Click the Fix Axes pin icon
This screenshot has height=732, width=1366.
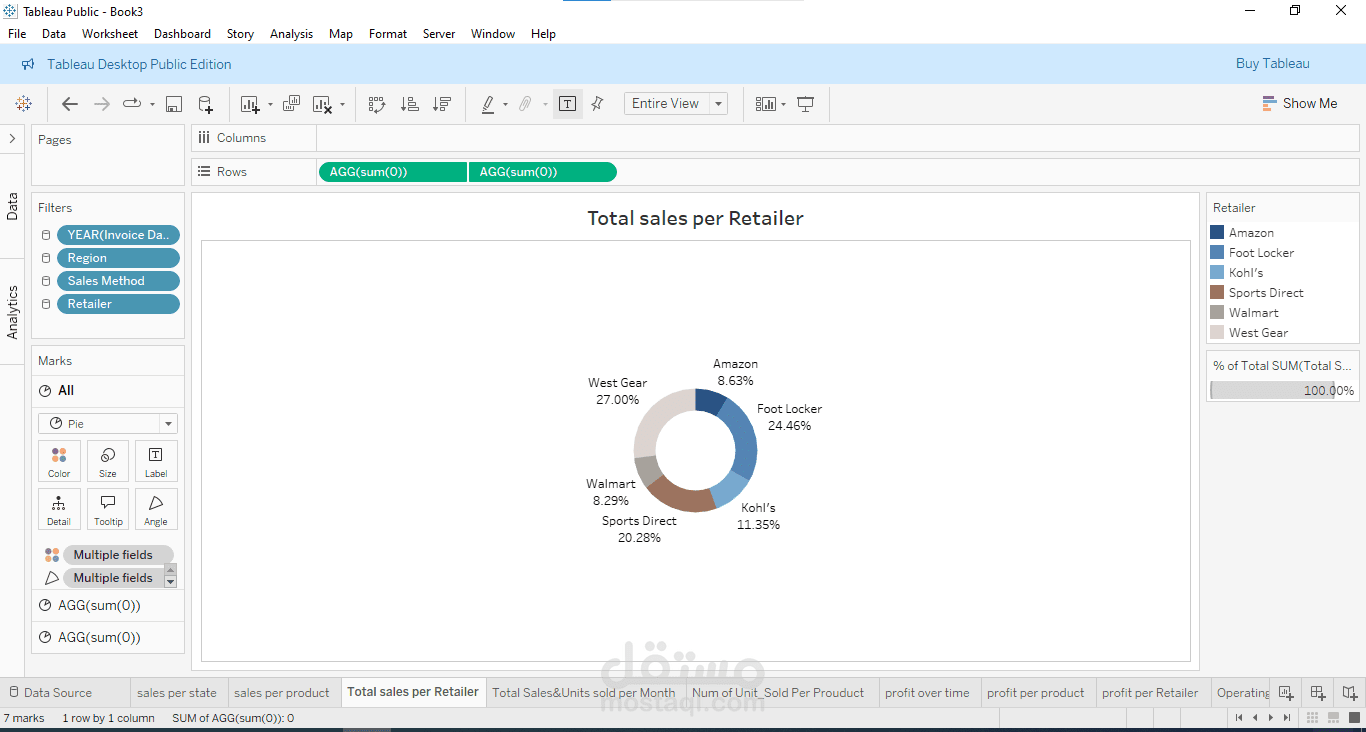pos(597,103)
